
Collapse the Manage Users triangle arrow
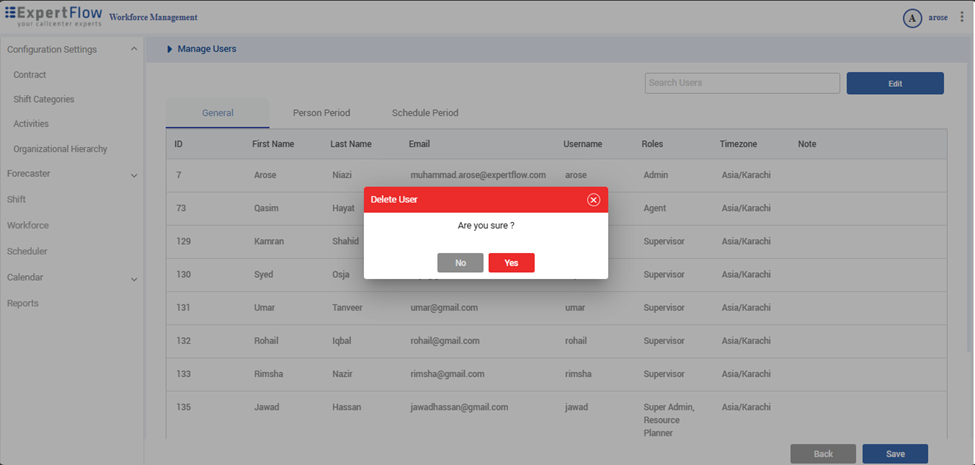(x=170, y=49)
